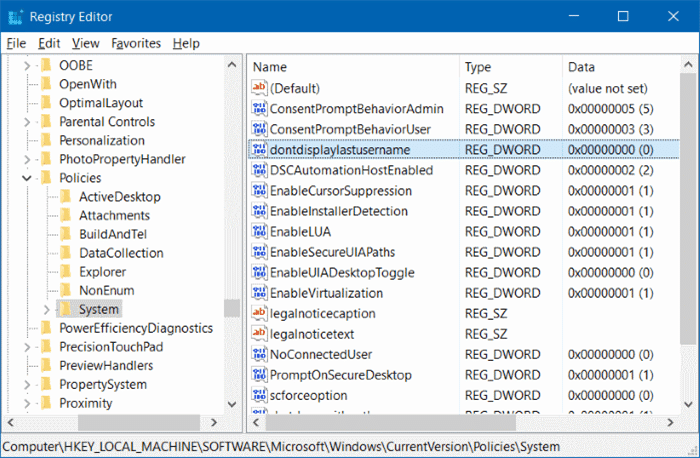Image resolution: width=700 pixels, height=458 pixels.
Task: Select the PowerEfficiencyDiagnostics key
Action: 136,328
